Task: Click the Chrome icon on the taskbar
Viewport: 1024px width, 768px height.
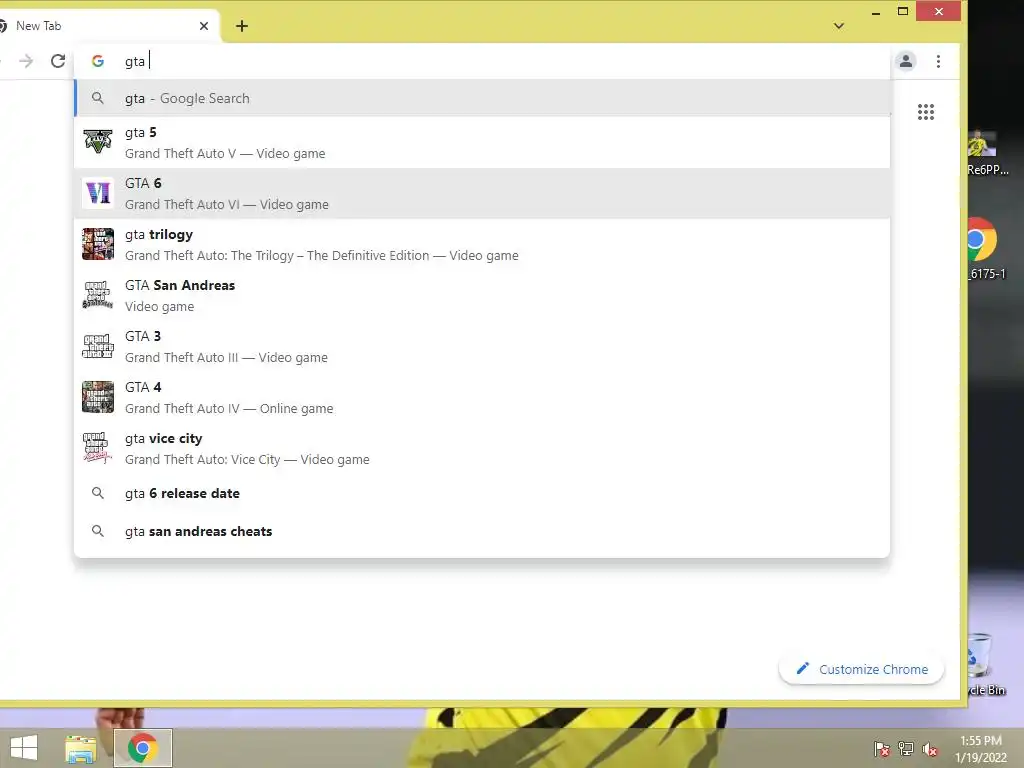Action: pos(142,748)
